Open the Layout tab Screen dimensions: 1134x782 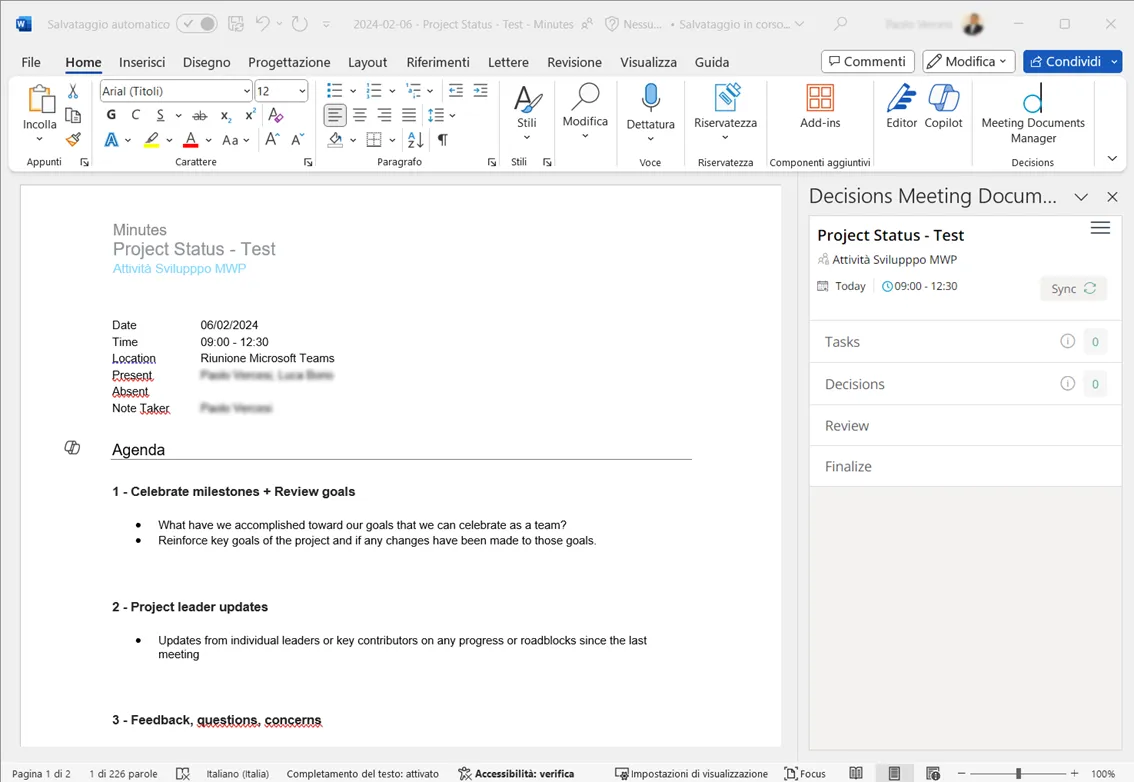pyautogui.click(x=367, y=62)
